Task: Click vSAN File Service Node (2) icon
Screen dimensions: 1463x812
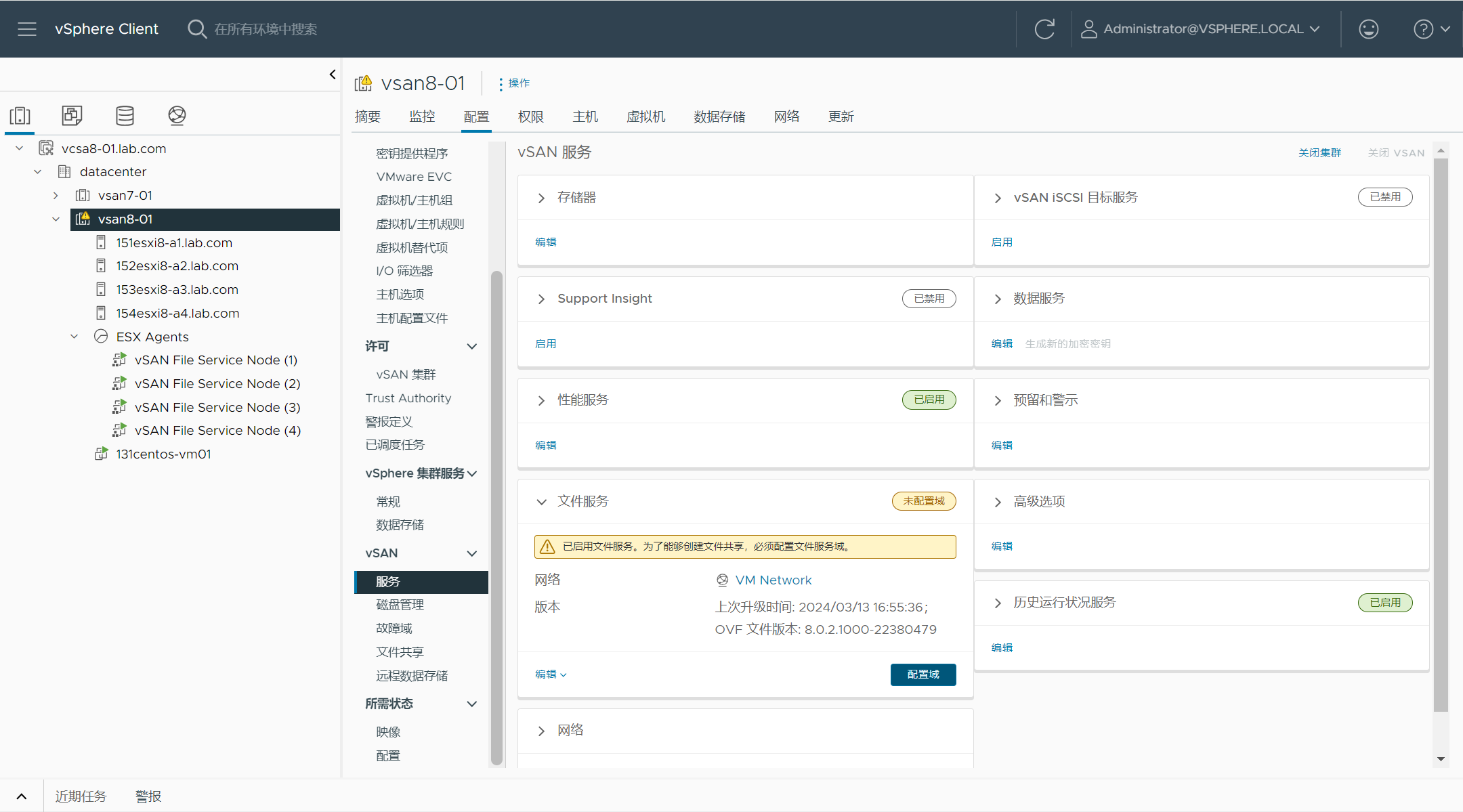Action: tap(119, 383)
